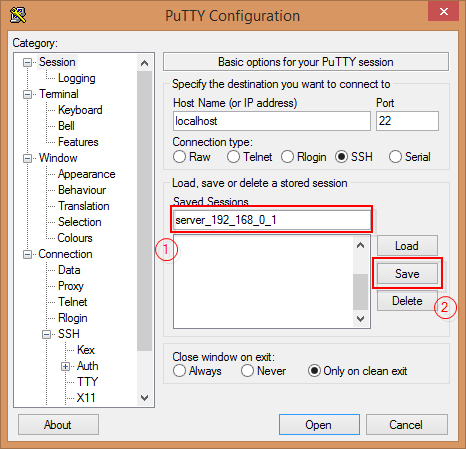Open the Selection category
This screenshot has width=466, height=449.
80,222
